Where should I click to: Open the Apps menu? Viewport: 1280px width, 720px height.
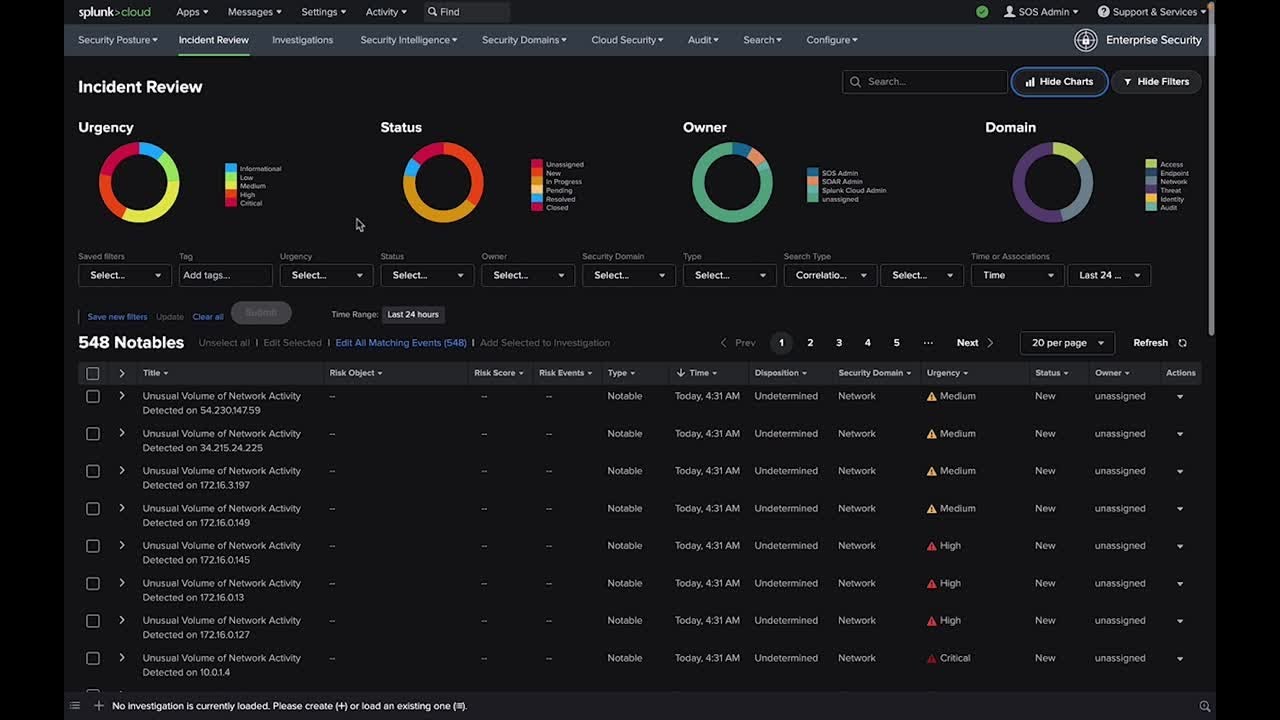tap(192, 12)
